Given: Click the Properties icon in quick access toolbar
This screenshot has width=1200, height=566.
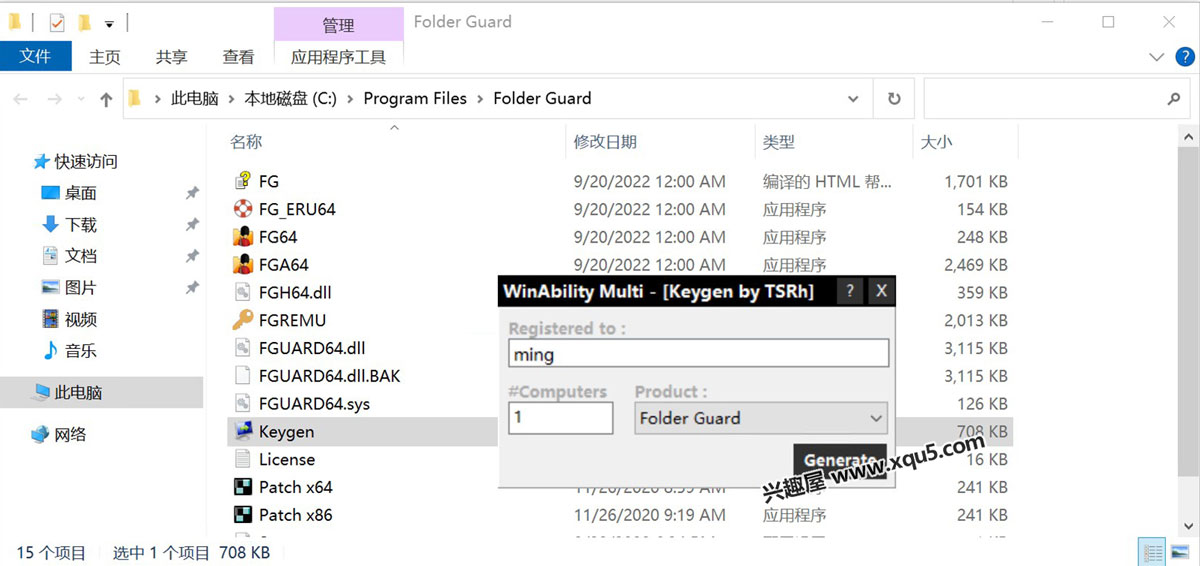Looking at the screenshot, I should (57, 22).
